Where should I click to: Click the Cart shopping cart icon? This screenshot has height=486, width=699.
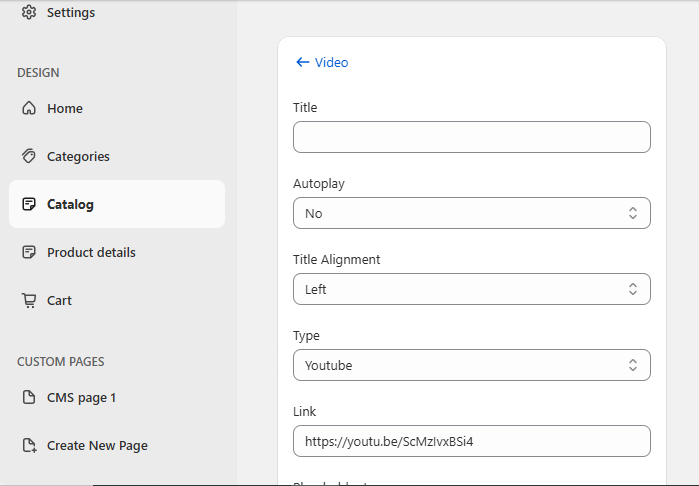pos(29,300)
